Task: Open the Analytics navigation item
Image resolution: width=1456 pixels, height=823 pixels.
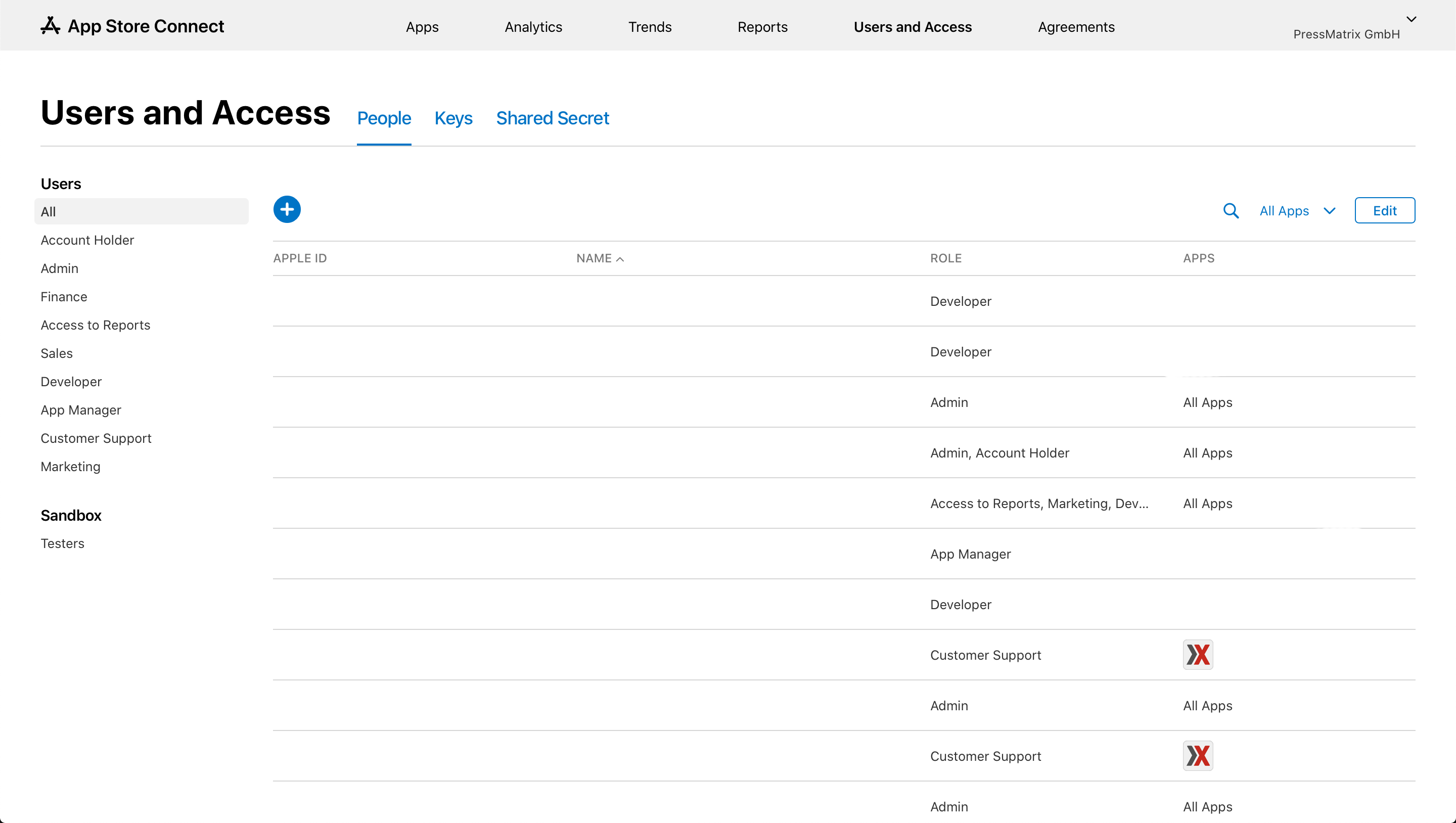Action: point(533,27)
